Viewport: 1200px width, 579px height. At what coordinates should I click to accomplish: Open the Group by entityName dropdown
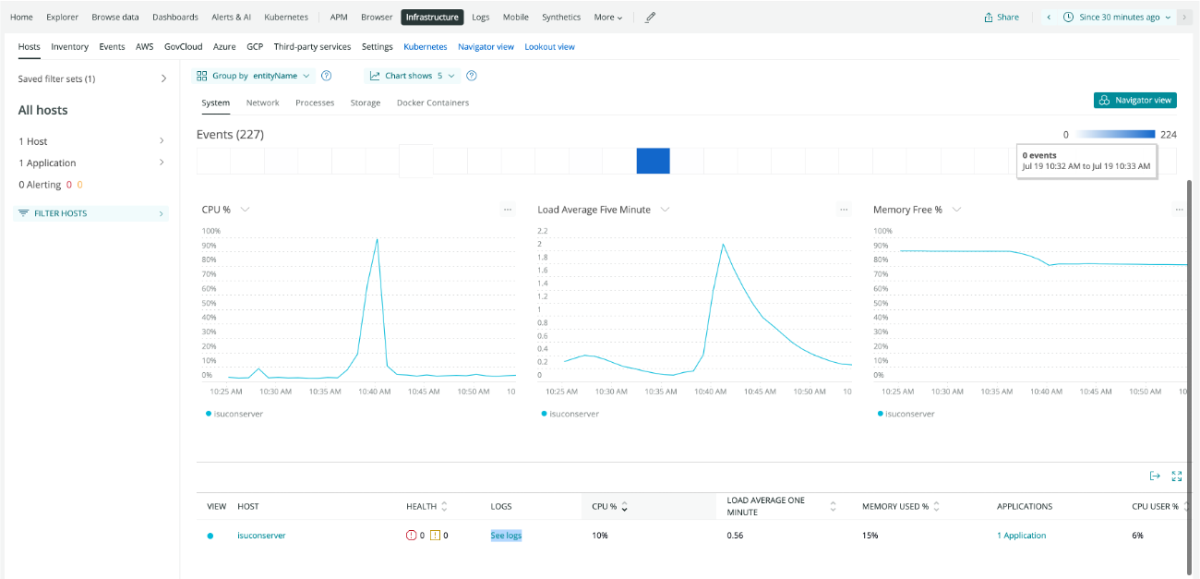254,76
